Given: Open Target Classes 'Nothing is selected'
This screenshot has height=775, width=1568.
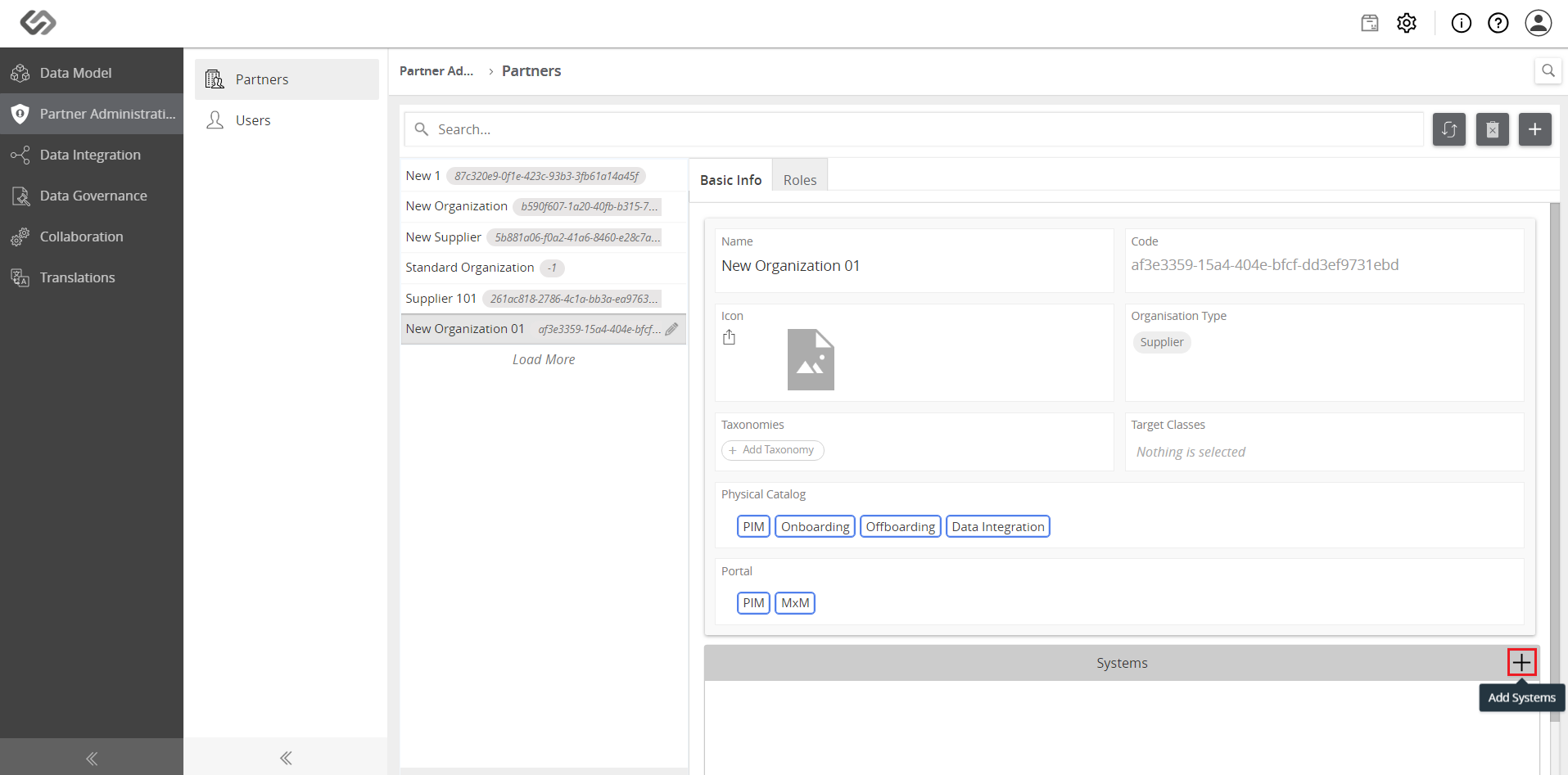Looking at the screenshot, I should (1191, 453).
